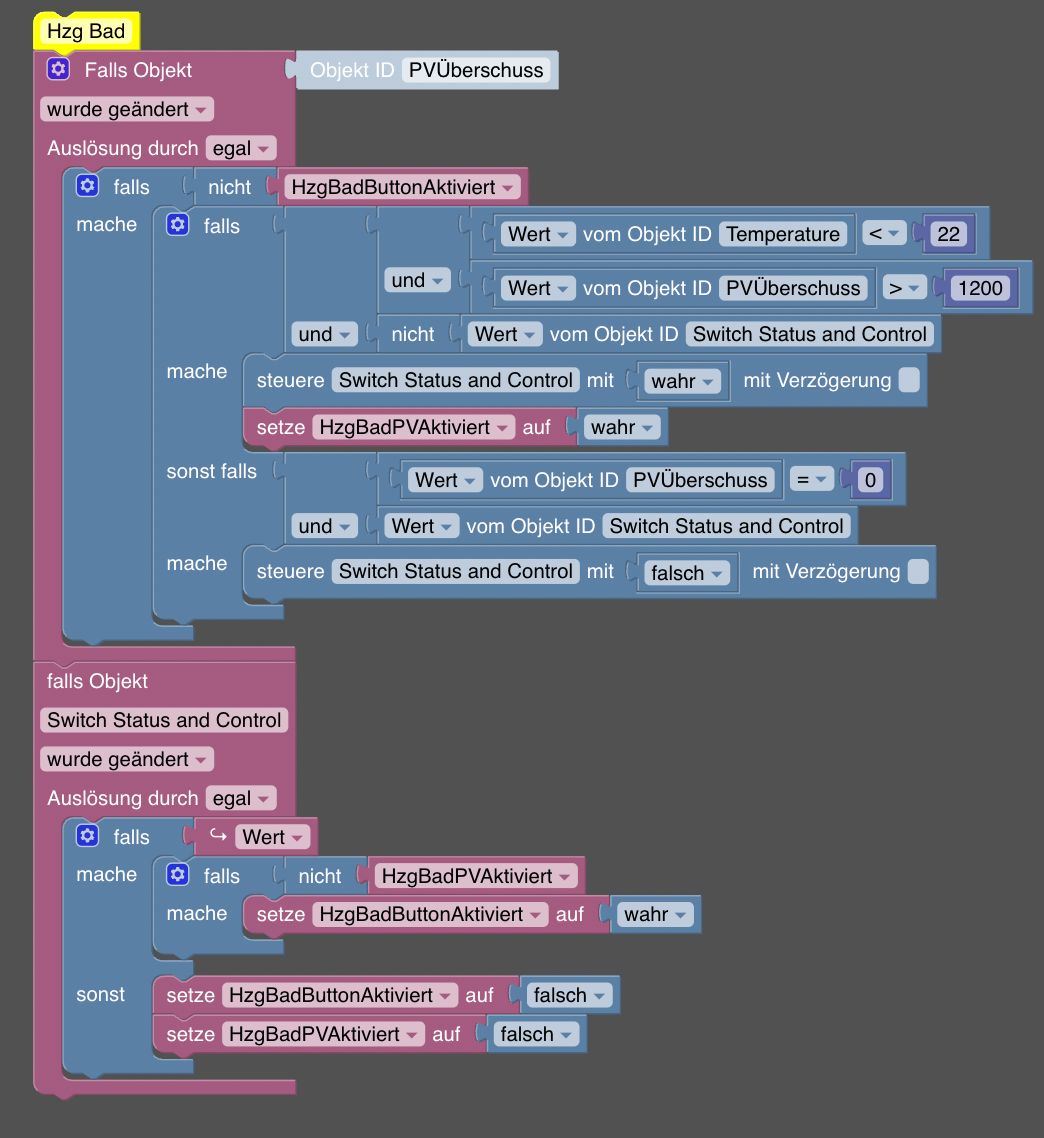Open falsch dropdown in steuere Switch Status block
The image size is (1044, 1138).
pos(687,573)
